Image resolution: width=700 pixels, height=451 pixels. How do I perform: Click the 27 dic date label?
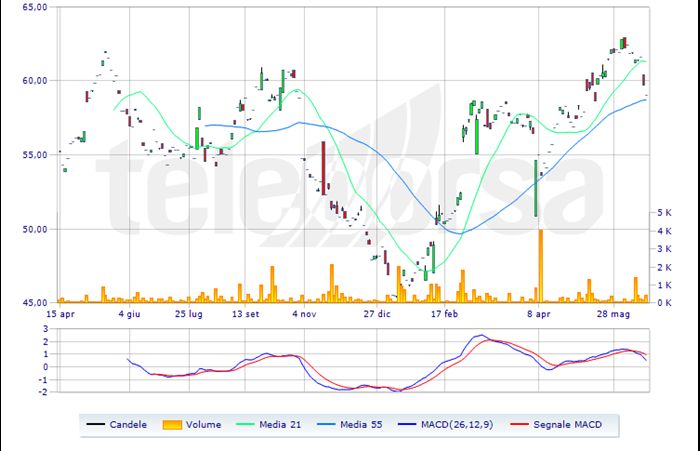(377, 314)
